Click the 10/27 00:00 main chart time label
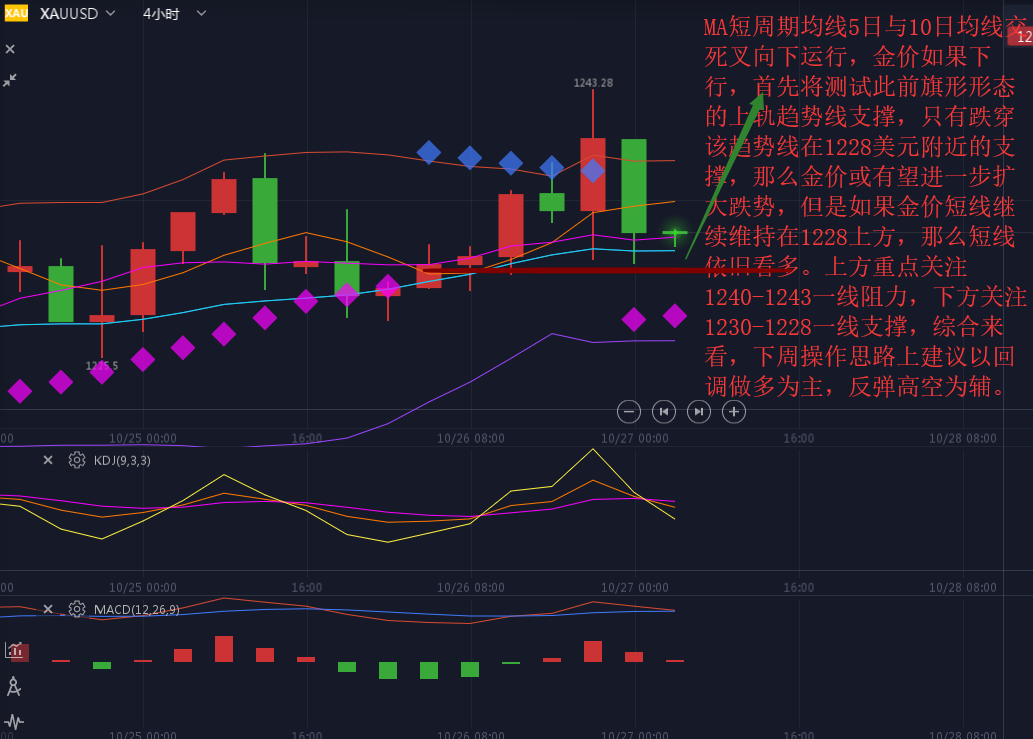The image size is (1033, 739). [x=634, y=438]
